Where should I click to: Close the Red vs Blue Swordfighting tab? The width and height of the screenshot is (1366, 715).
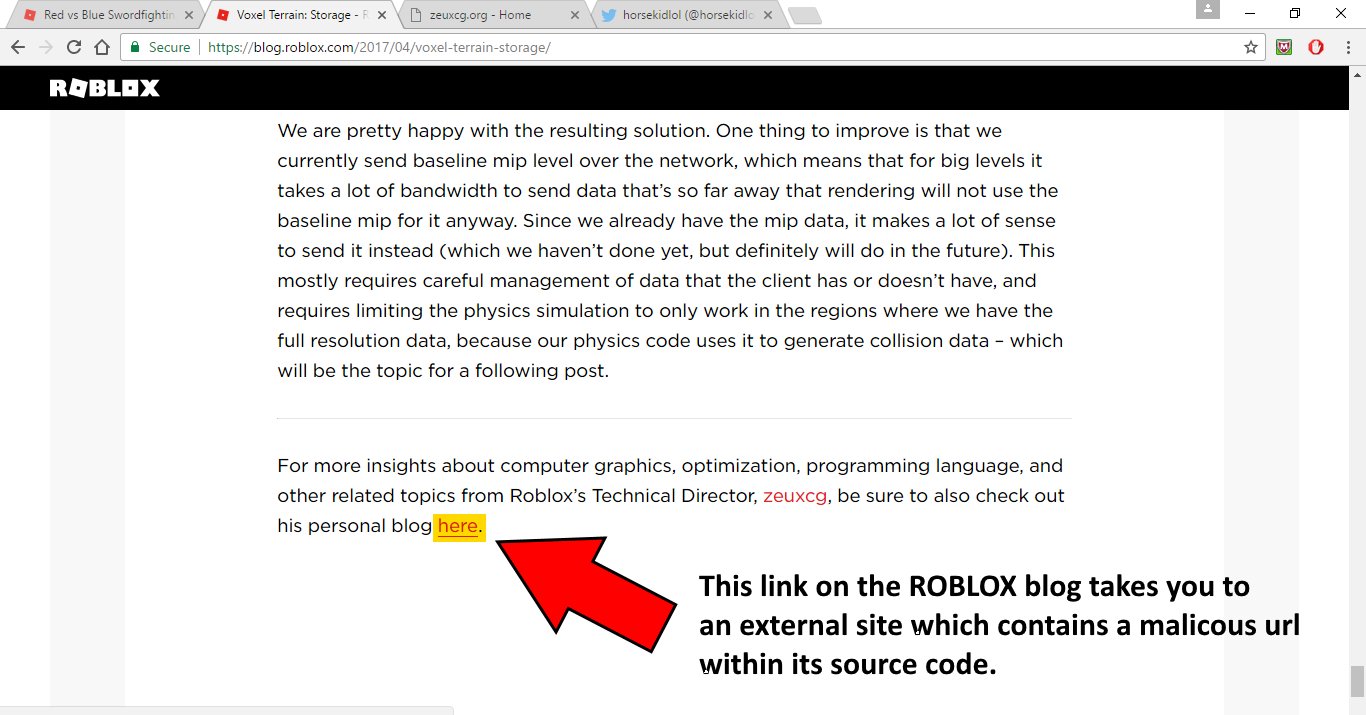189,15
